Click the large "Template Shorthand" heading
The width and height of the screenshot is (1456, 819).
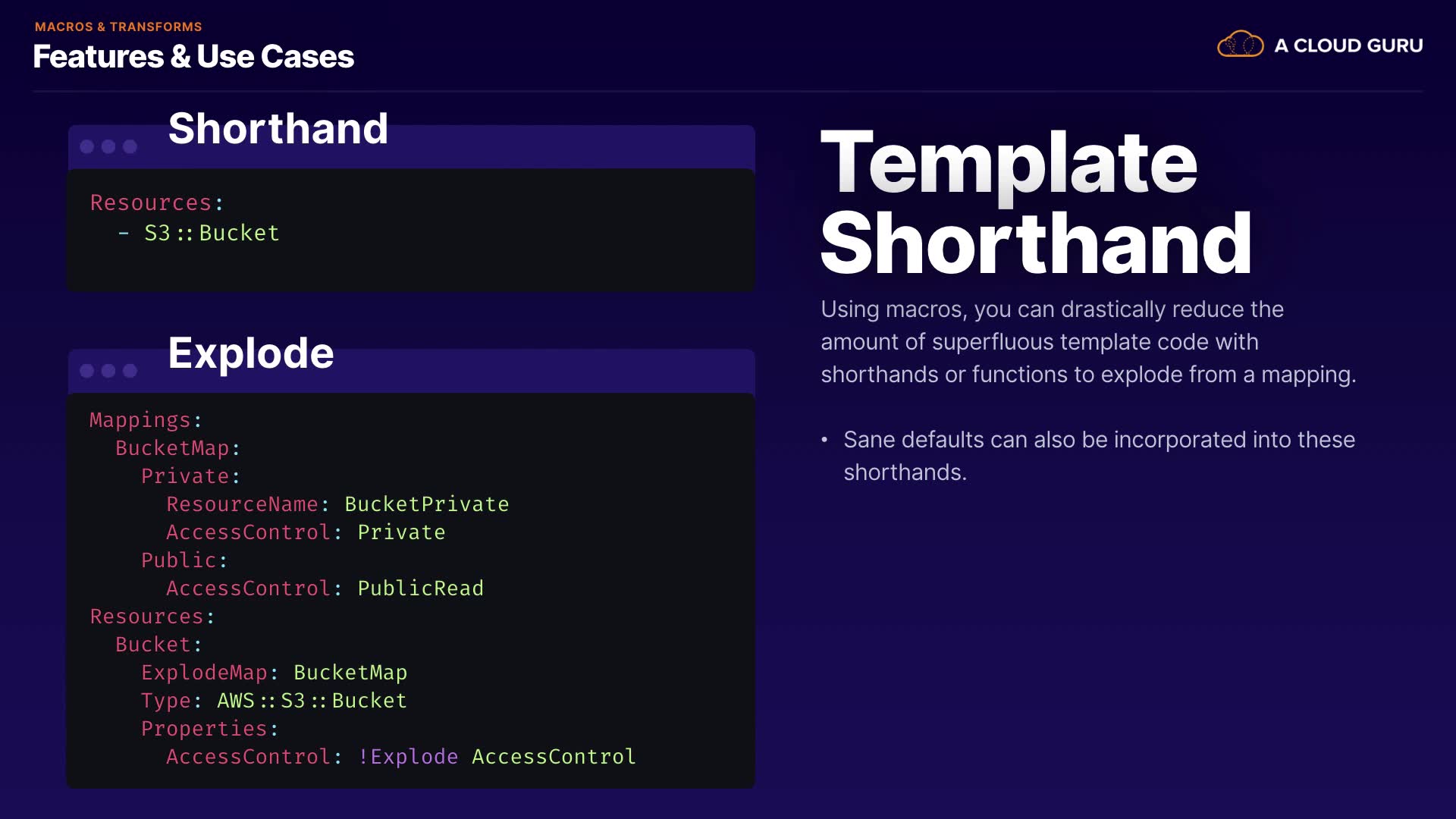coord(1036,202)
